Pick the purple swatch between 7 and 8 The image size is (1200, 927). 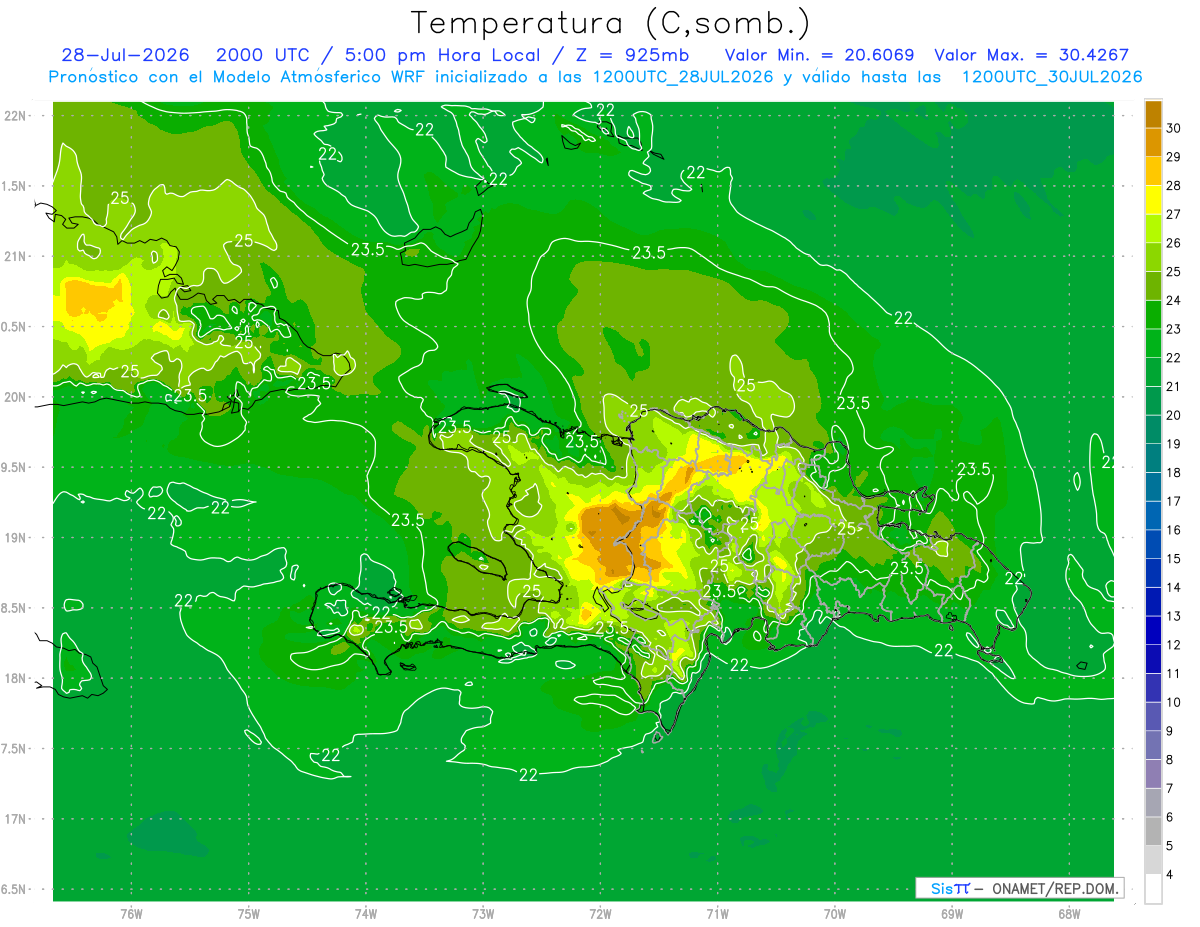(x=1153, y=774)
